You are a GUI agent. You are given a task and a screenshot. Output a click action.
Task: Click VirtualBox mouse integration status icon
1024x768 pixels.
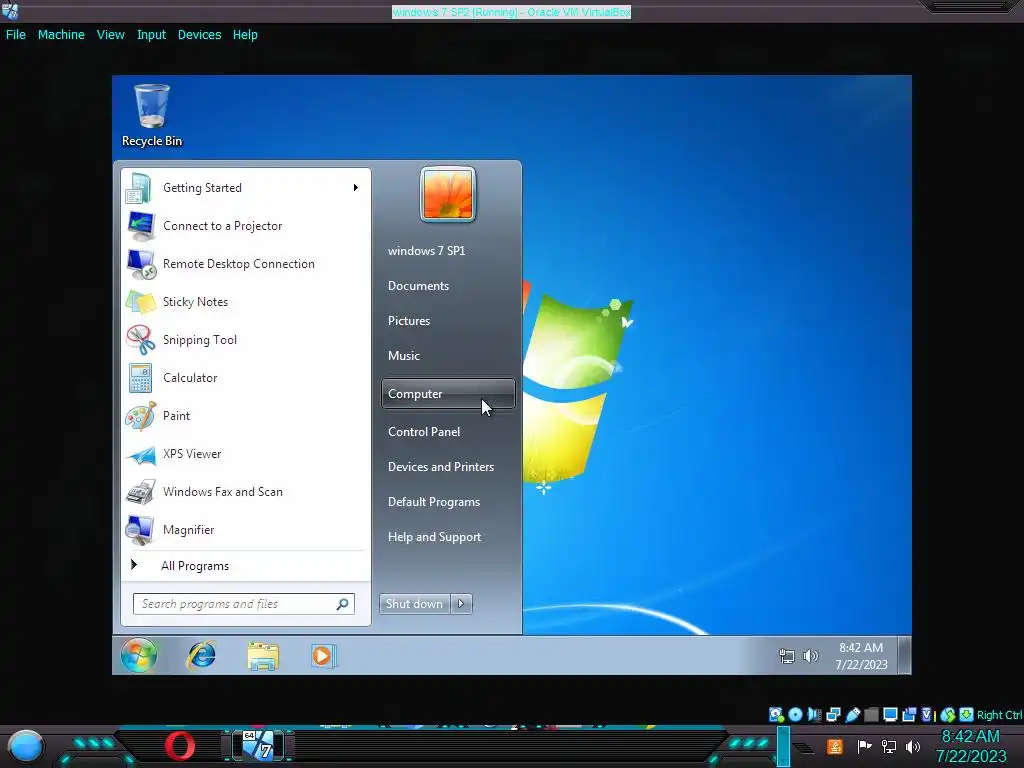point(948,715)
